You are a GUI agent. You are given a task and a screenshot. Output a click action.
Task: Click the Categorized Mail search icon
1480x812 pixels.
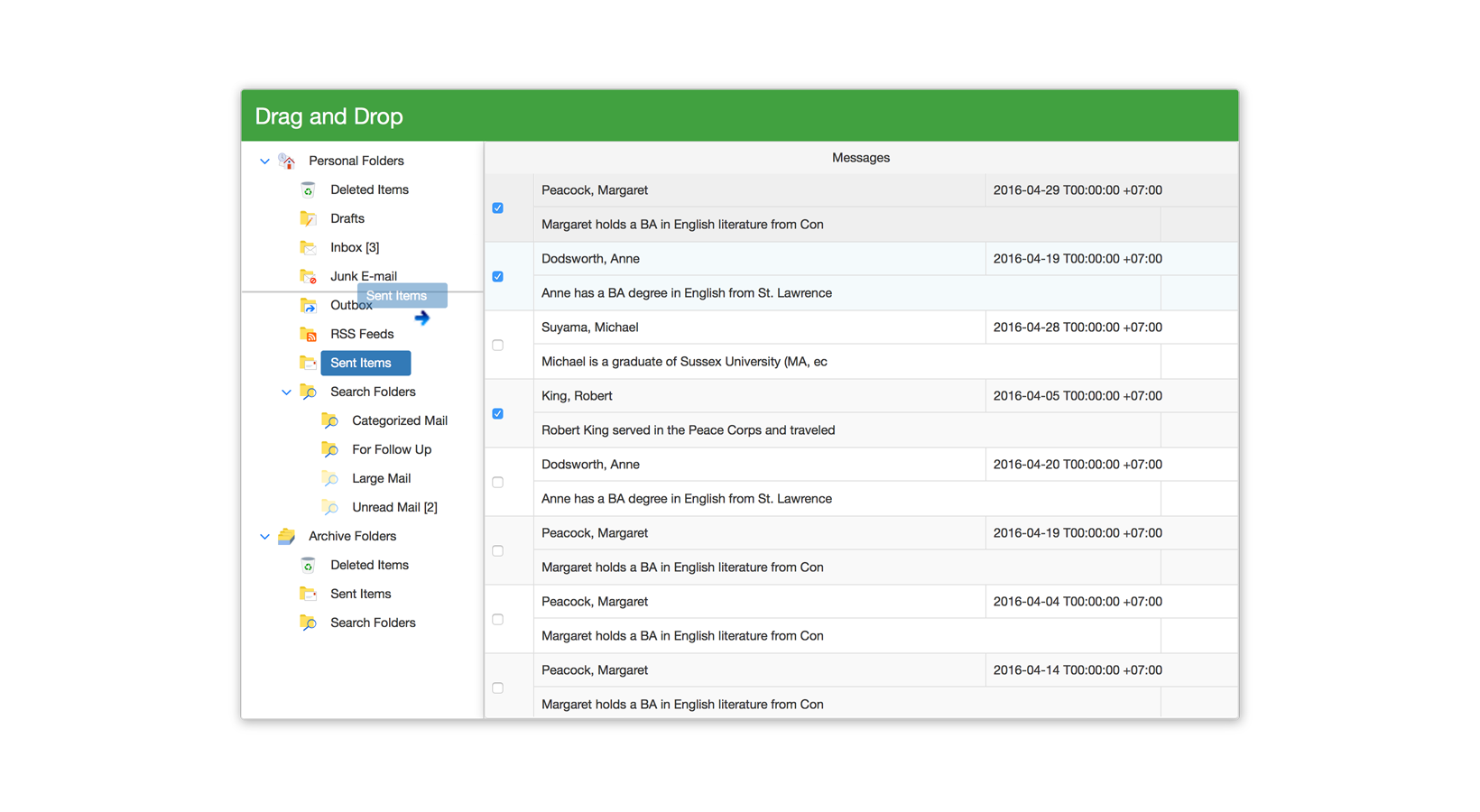click(x=330, y=420)
